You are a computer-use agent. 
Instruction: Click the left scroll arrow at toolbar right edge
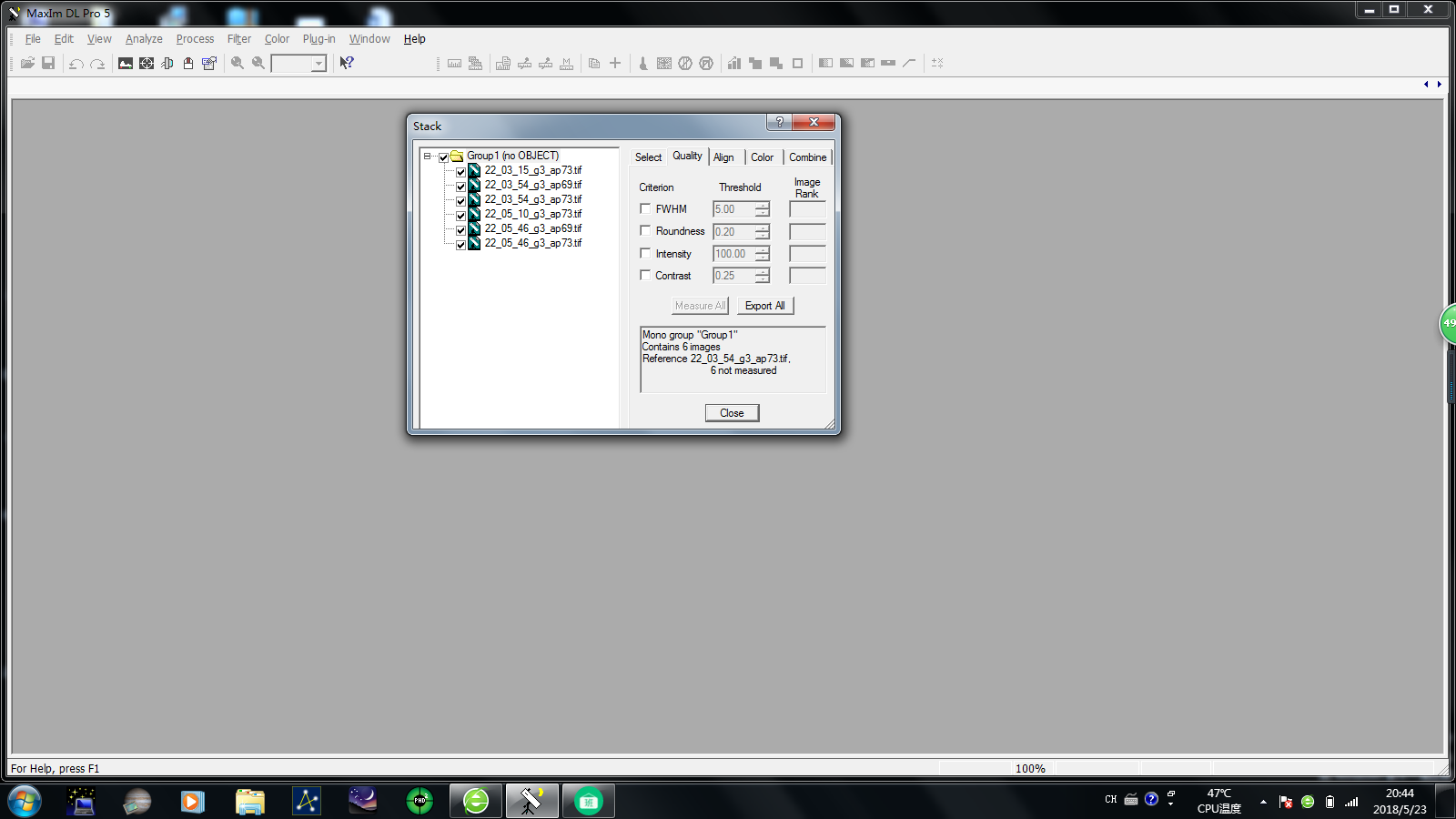(x=1426, y=84)
